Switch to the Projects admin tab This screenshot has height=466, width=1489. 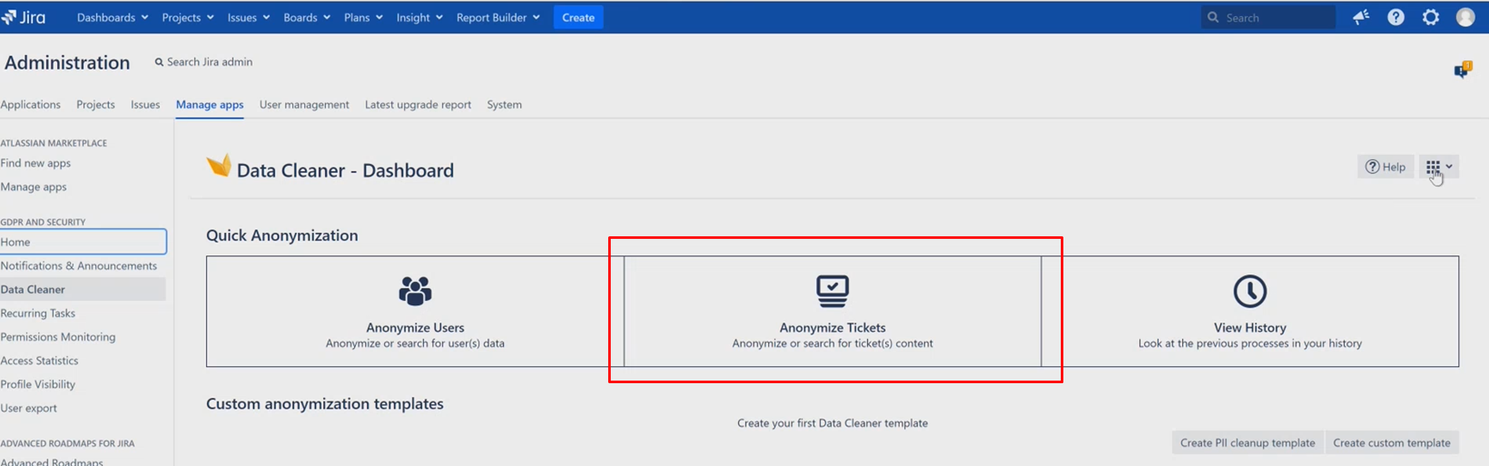96,104
